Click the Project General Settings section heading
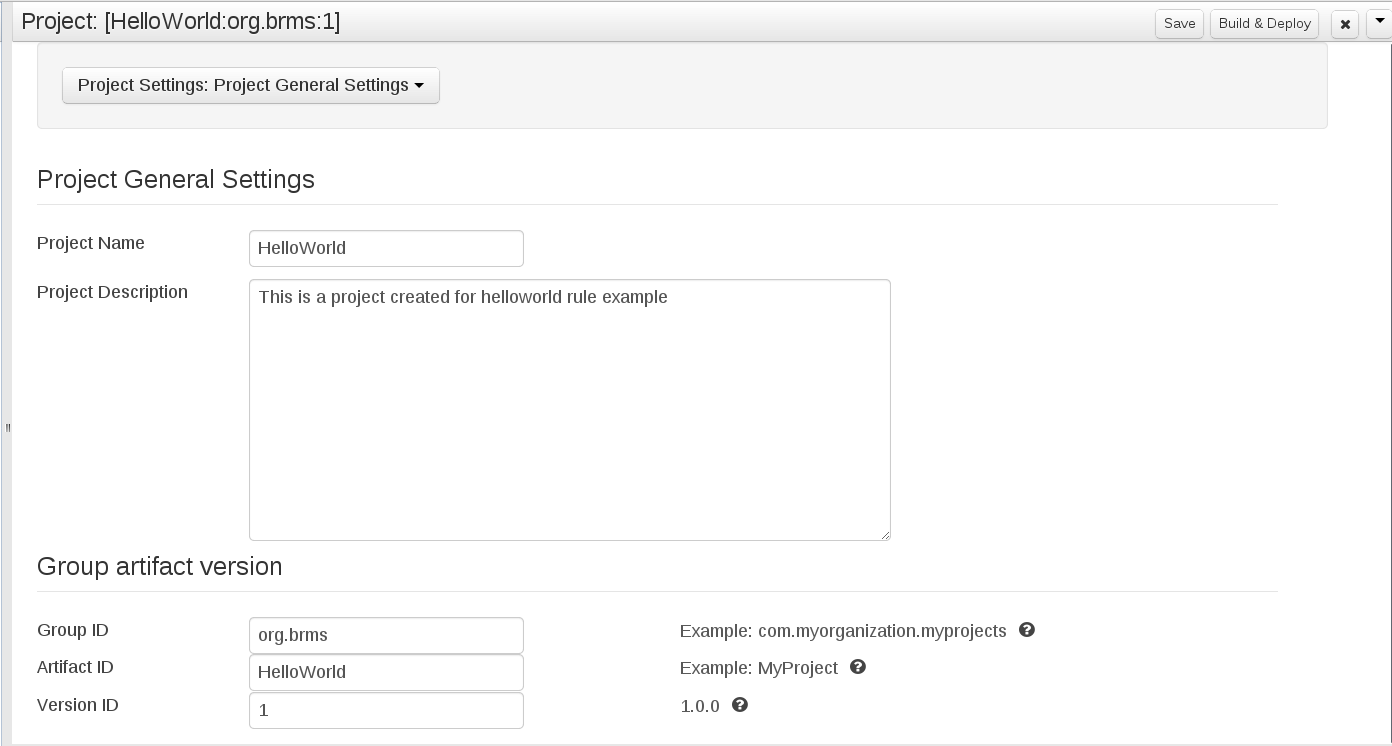The image size is (1392, 746). (x=176, y=179)
